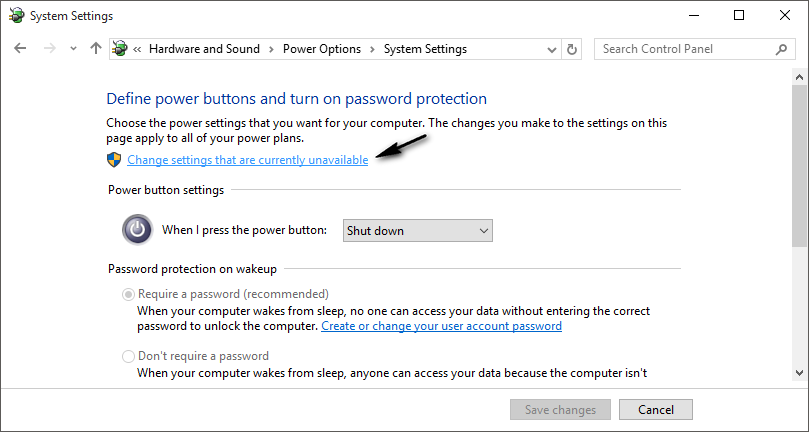
Task: Expand the address bar history dropdown
Action: click(x=553, y=48)
